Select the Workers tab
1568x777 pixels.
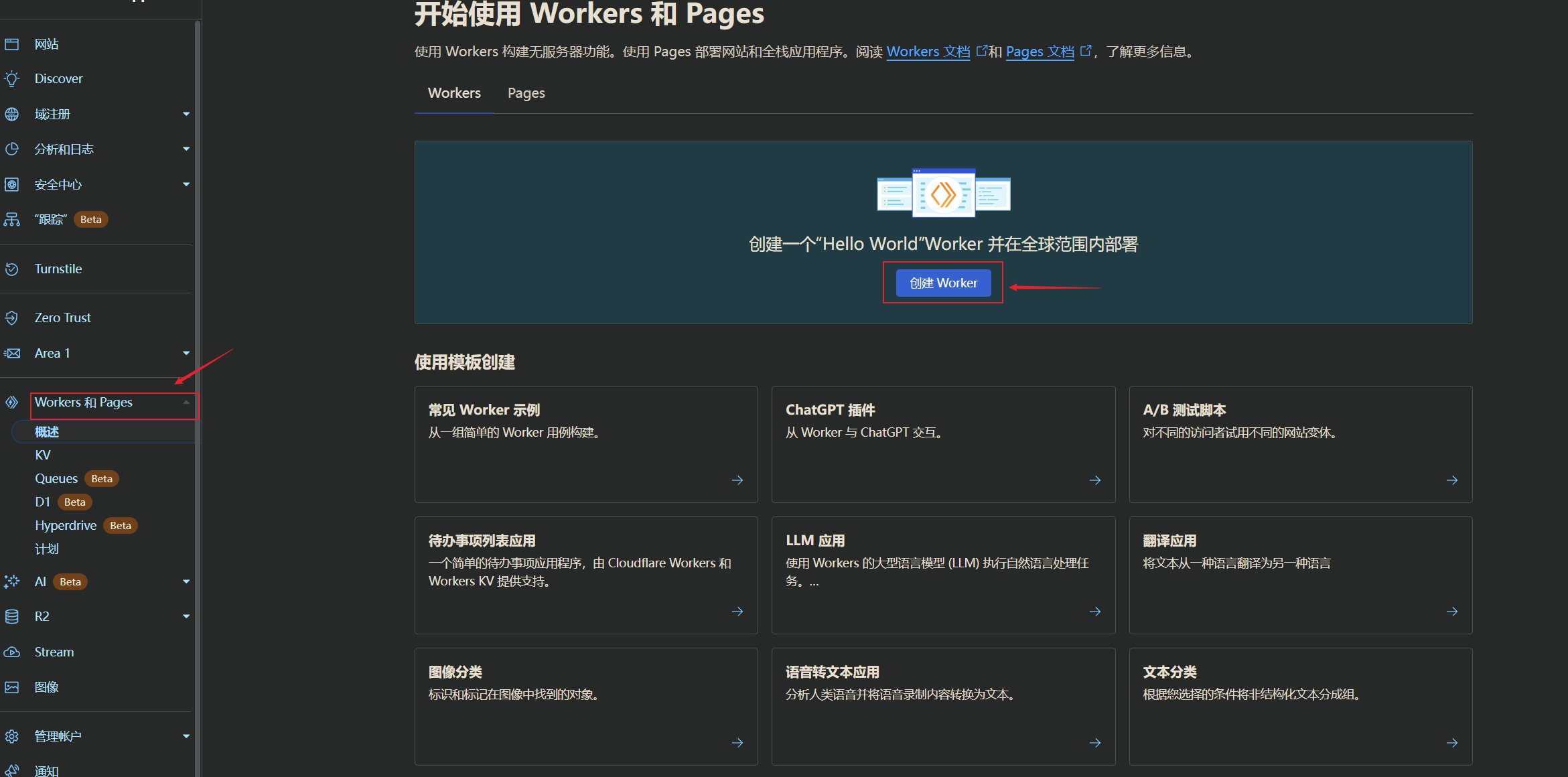[x=454, y=93]
